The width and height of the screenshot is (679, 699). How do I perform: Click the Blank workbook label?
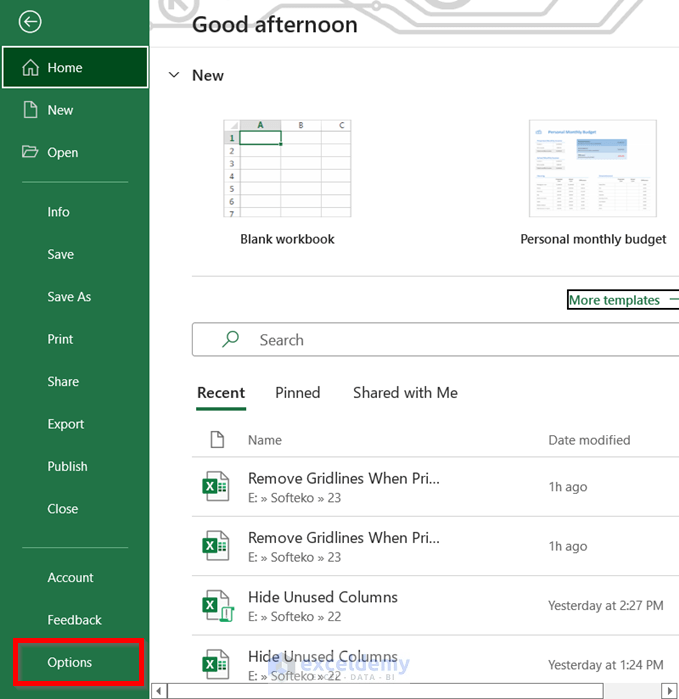[x=287, y=239]
